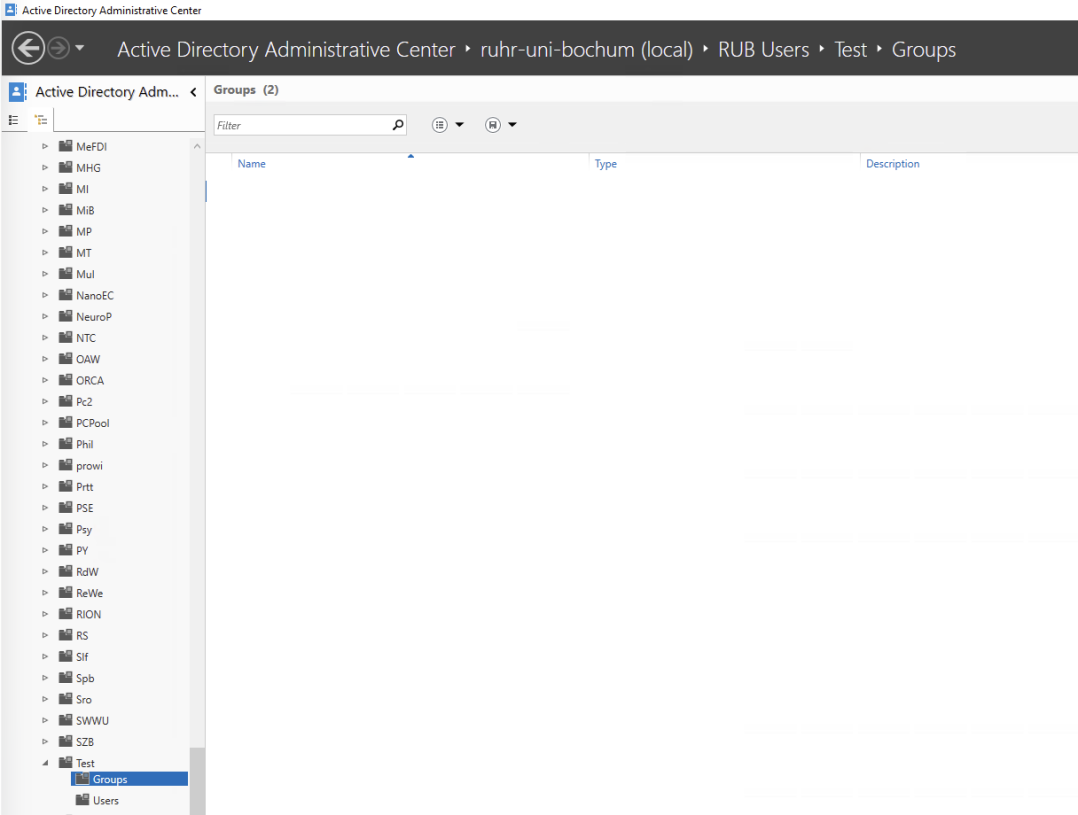Image resolution: width=1078 pixels, height=815 pixels.
Task: Click 'ruhr-uni-bochum (local)' in the breadcrumb
Action: 586,50
